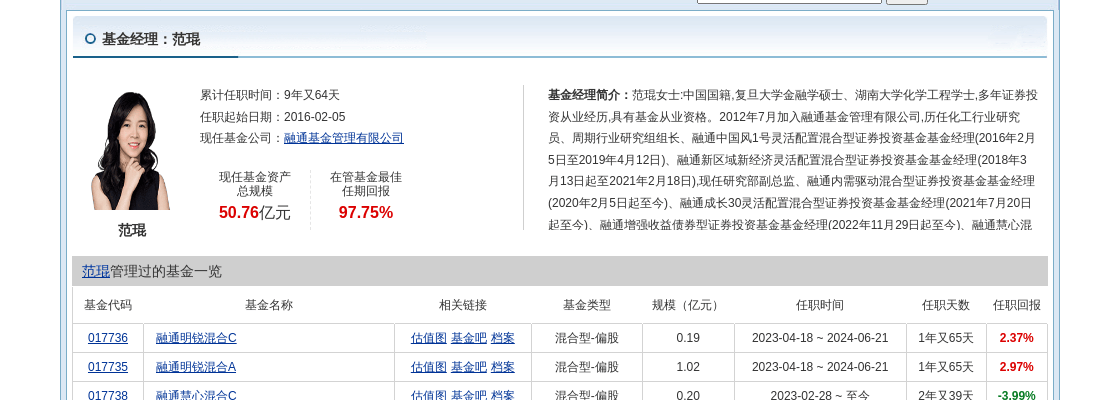Click the 规模（亿元） column header
Viewport: 1120px width, 400px height.
(688, 305)
